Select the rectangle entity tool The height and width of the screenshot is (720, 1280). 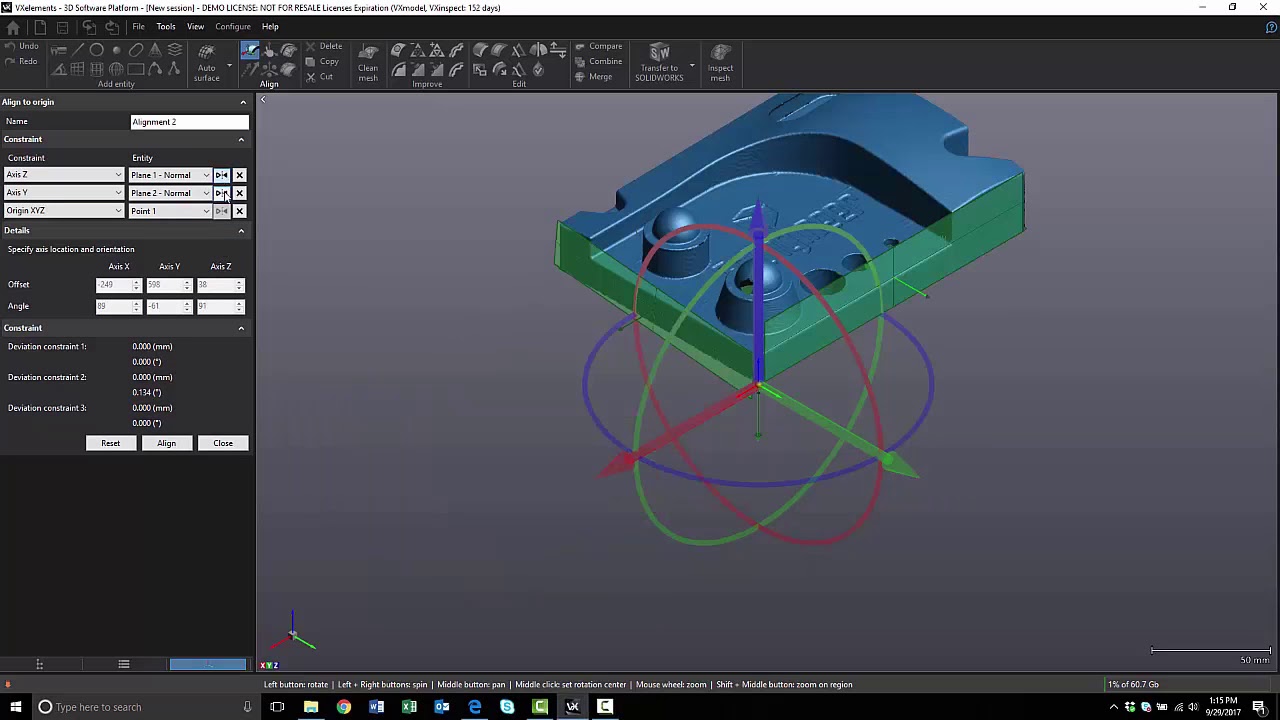[136, 69]
